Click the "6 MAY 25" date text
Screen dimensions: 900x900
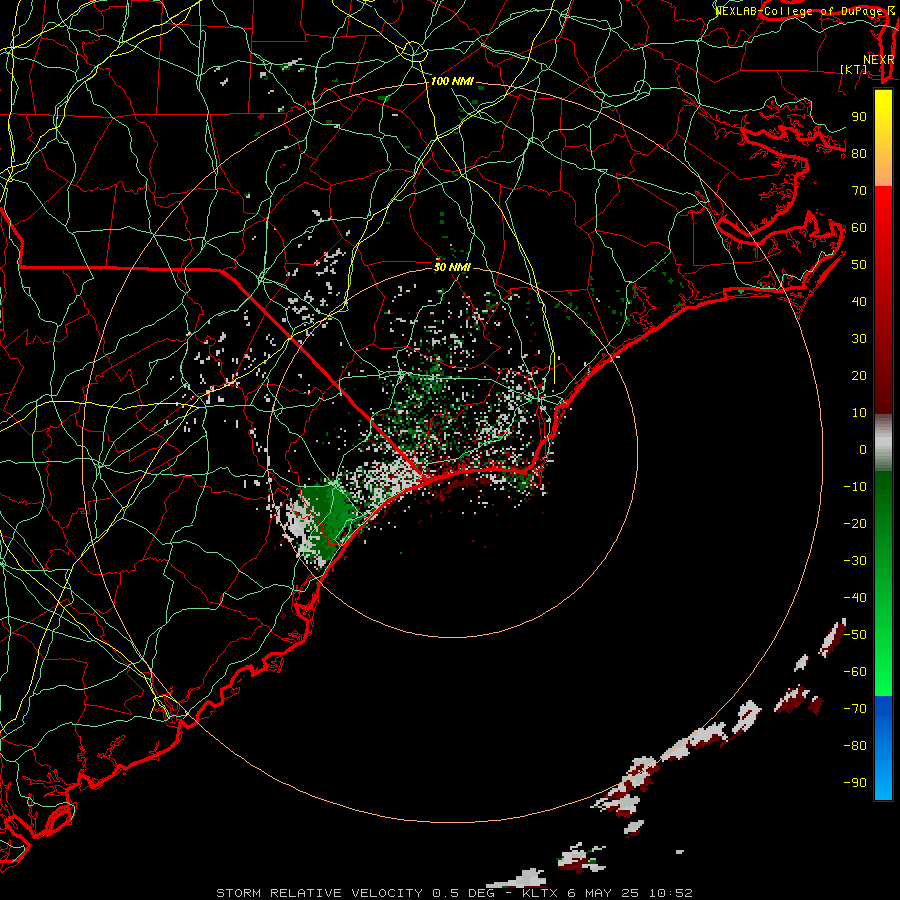(x=603, y=893)
